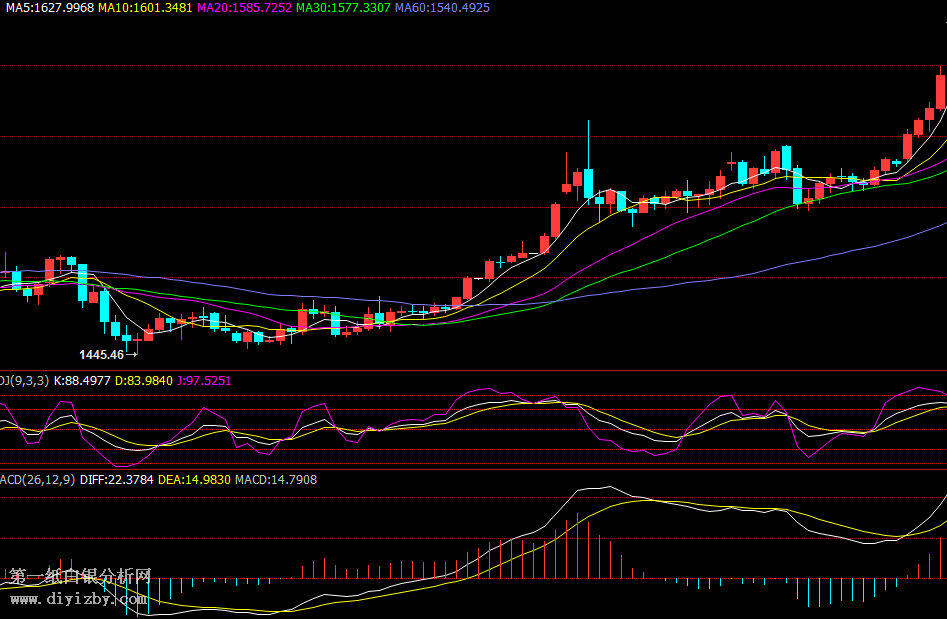Screen dimensions: 947x619
Task: Click the MACD:14.7908 histogram value label
Action: coord(275,480)
